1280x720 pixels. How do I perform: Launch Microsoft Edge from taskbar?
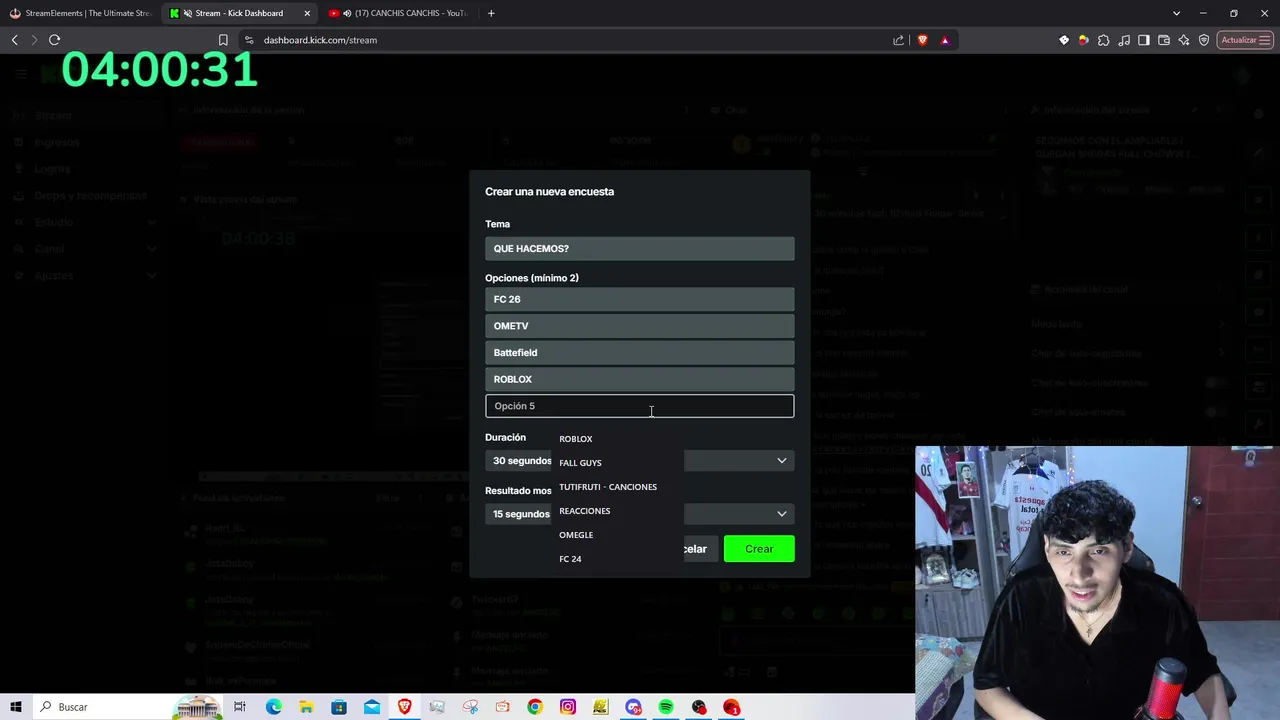coord(274,707)
